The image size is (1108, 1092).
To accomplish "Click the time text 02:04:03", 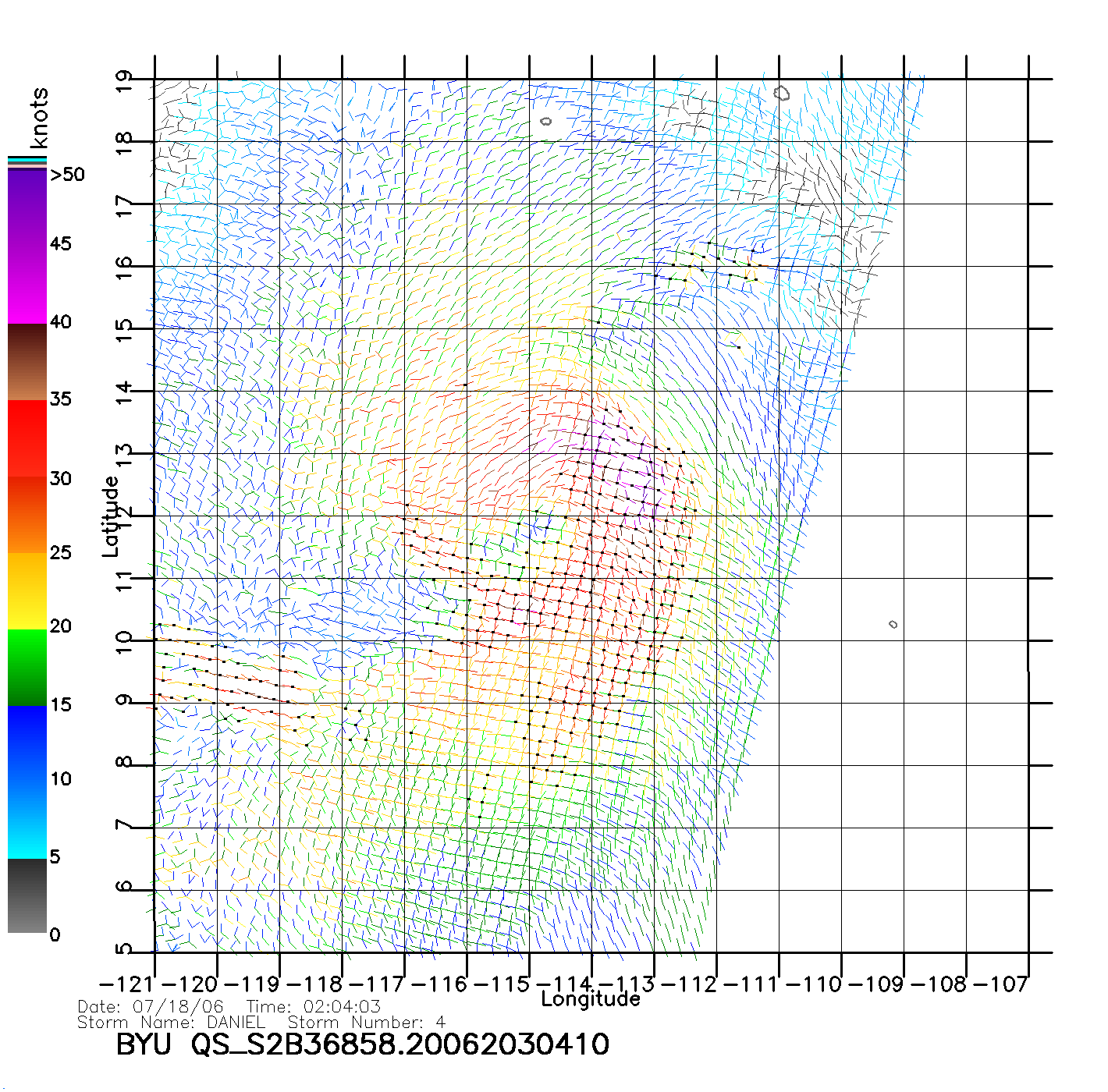I will (x=342, y=1006).
